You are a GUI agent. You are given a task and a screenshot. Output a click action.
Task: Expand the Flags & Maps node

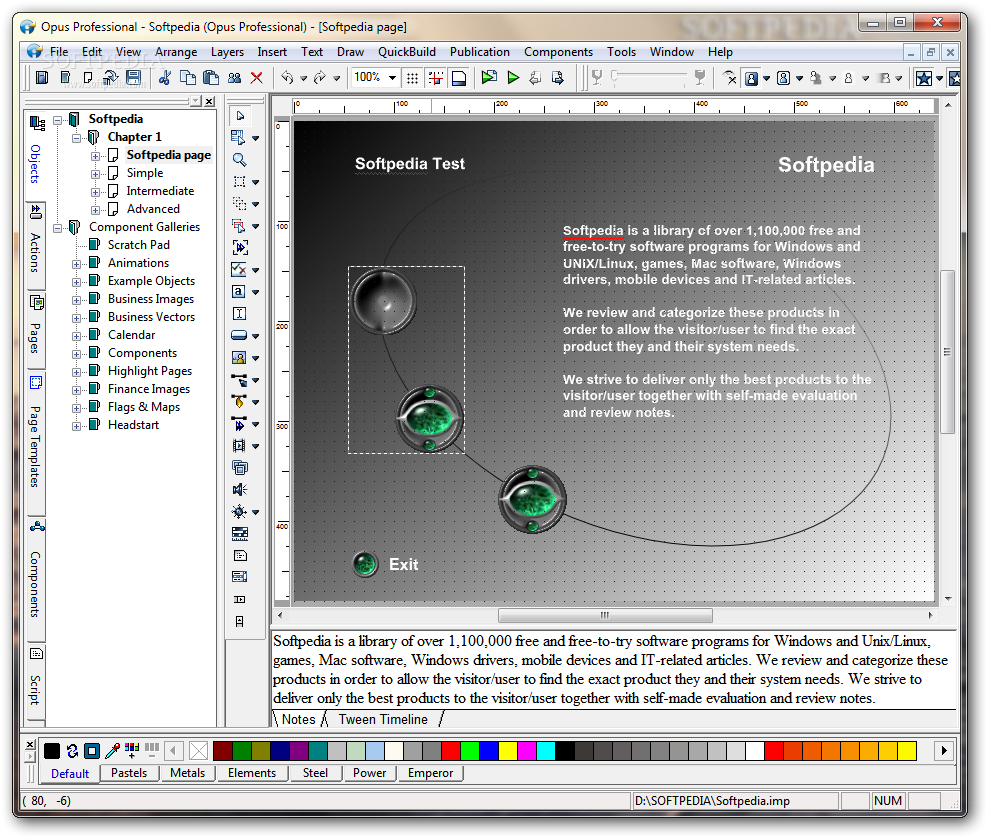(x=76, y=408)
